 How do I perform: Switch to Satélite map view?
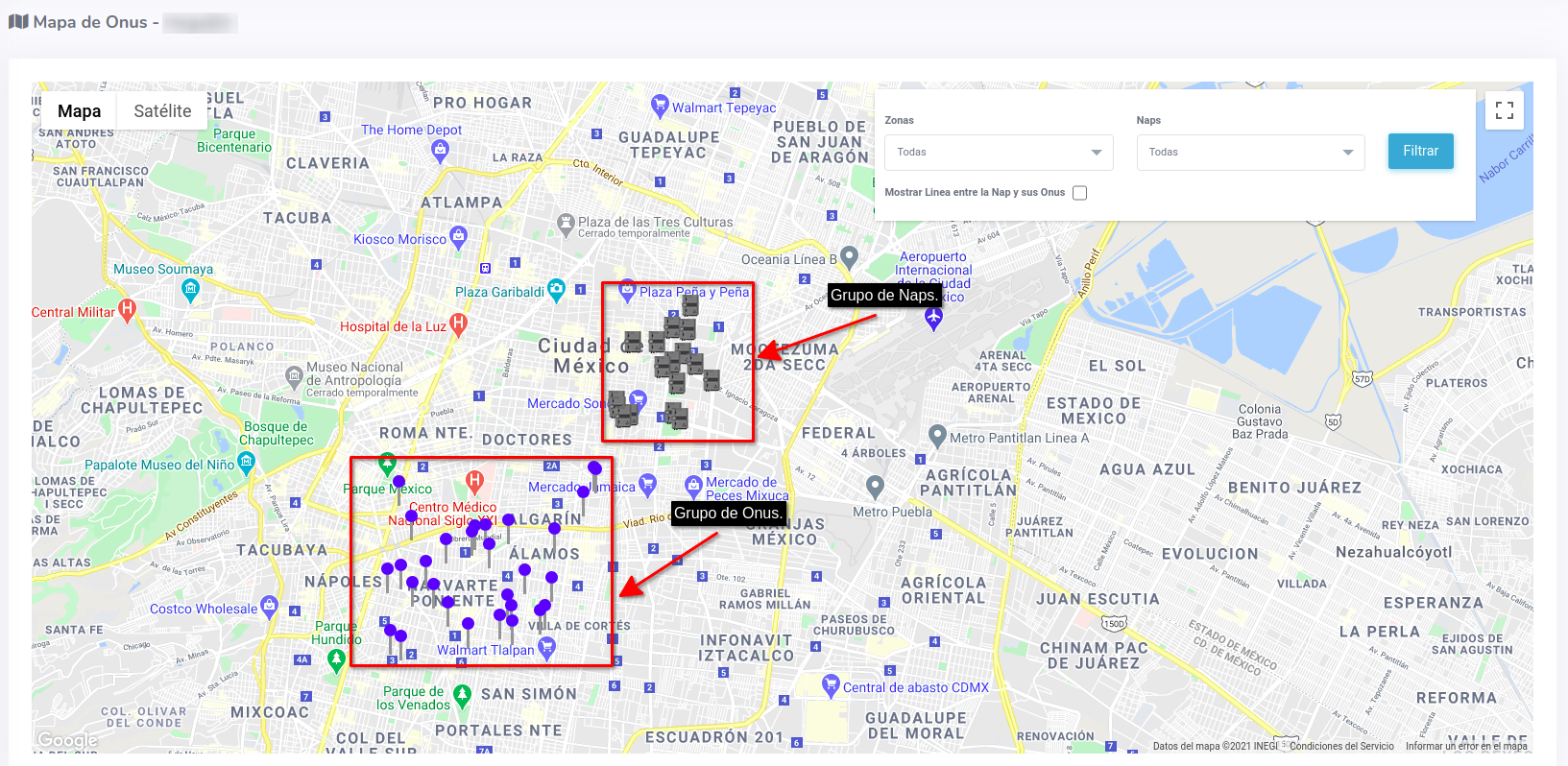162,111
